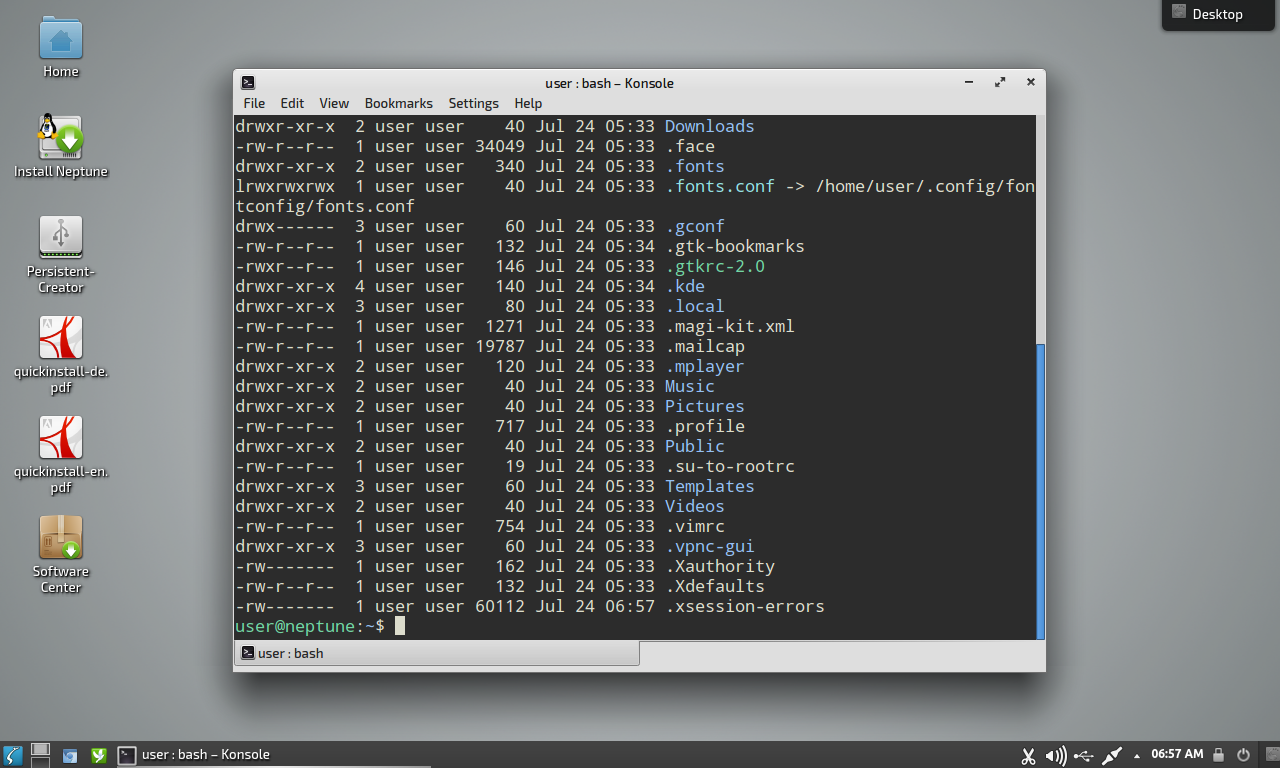Click the Pictures directory name
This screenshot has width=1280, height=768.
(x=704, y=406)
